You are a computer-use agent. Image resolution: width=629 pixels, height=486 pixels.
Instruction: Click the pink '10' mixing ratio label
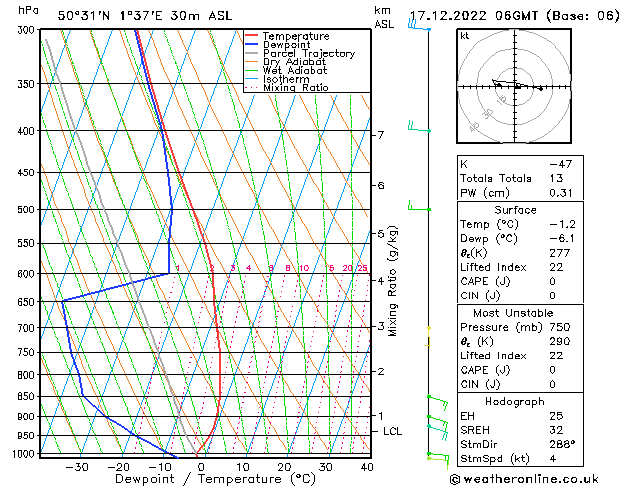(x=304, y=268)
